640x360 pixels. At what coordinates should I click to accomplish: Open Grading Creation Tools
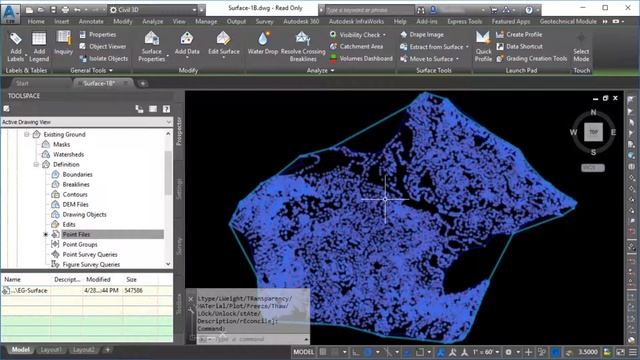531,59
